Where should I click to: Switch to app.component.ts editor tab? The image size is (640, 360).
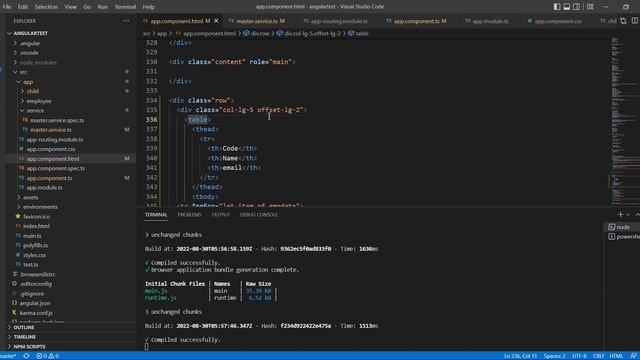point(420,21)
